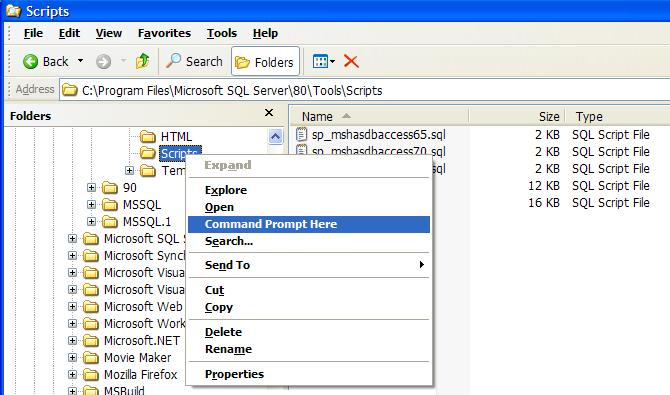This screenshot has width=670, height=395.
Task: Select the Mozilla Firefox folder icon
Action: click(91, 375)
